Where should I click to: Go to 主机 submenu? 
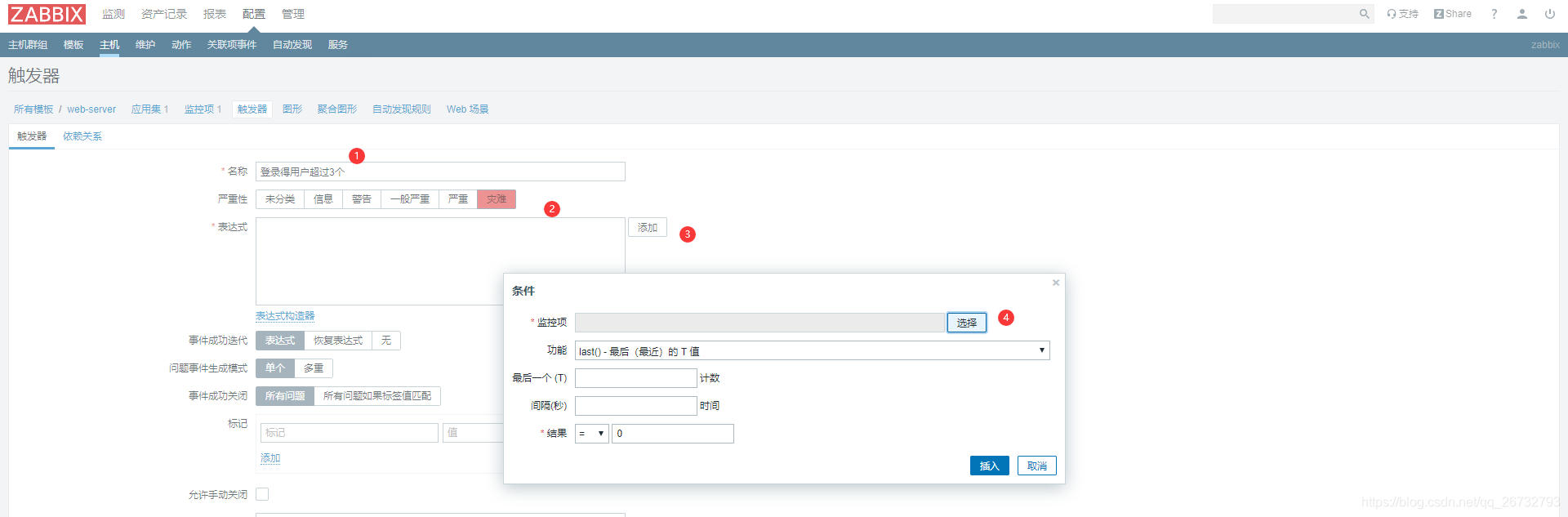(109, 45)
